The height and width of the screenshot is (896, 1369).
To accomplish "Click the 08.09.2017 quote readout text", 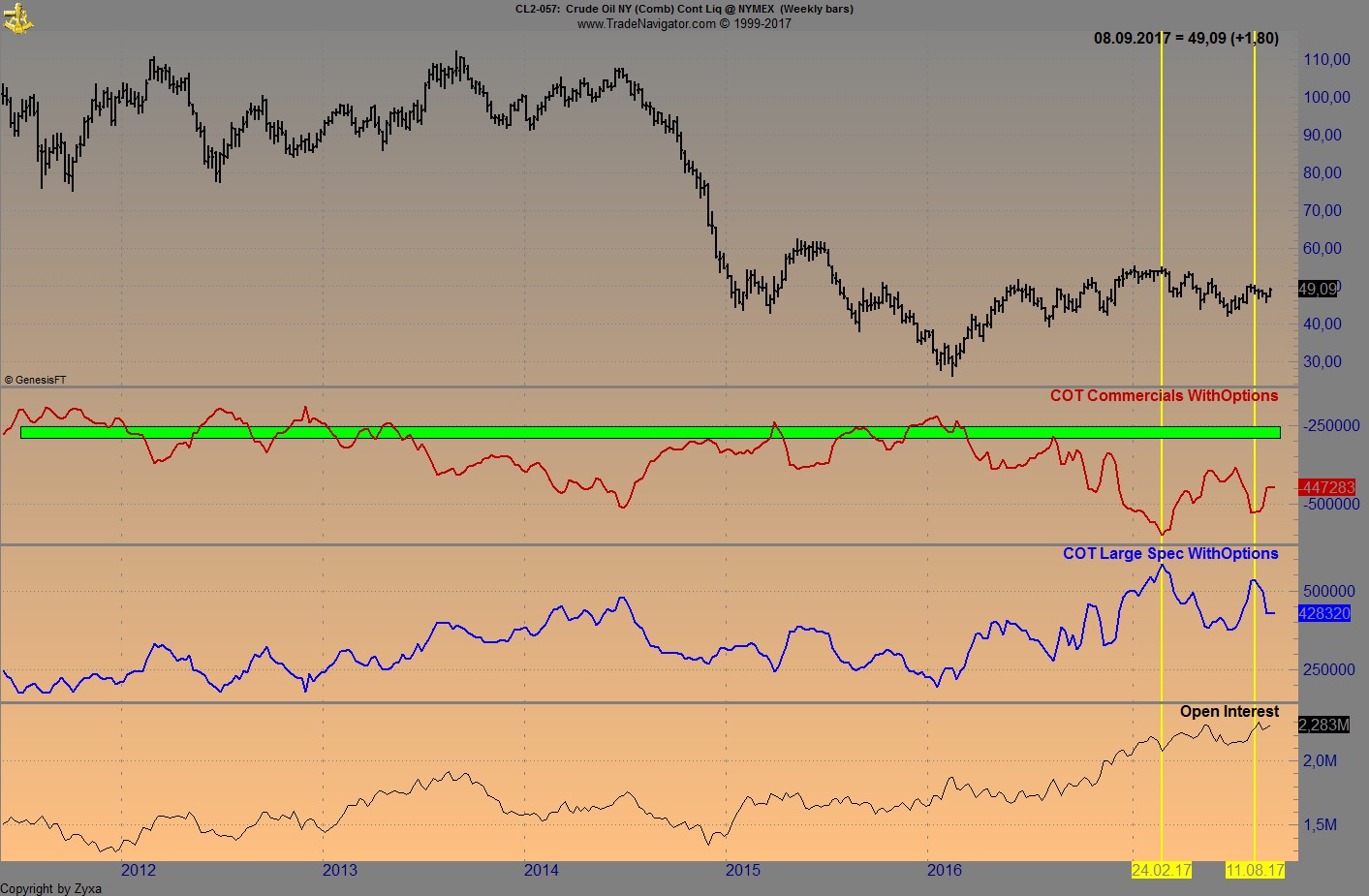I will click(1184, 40).
